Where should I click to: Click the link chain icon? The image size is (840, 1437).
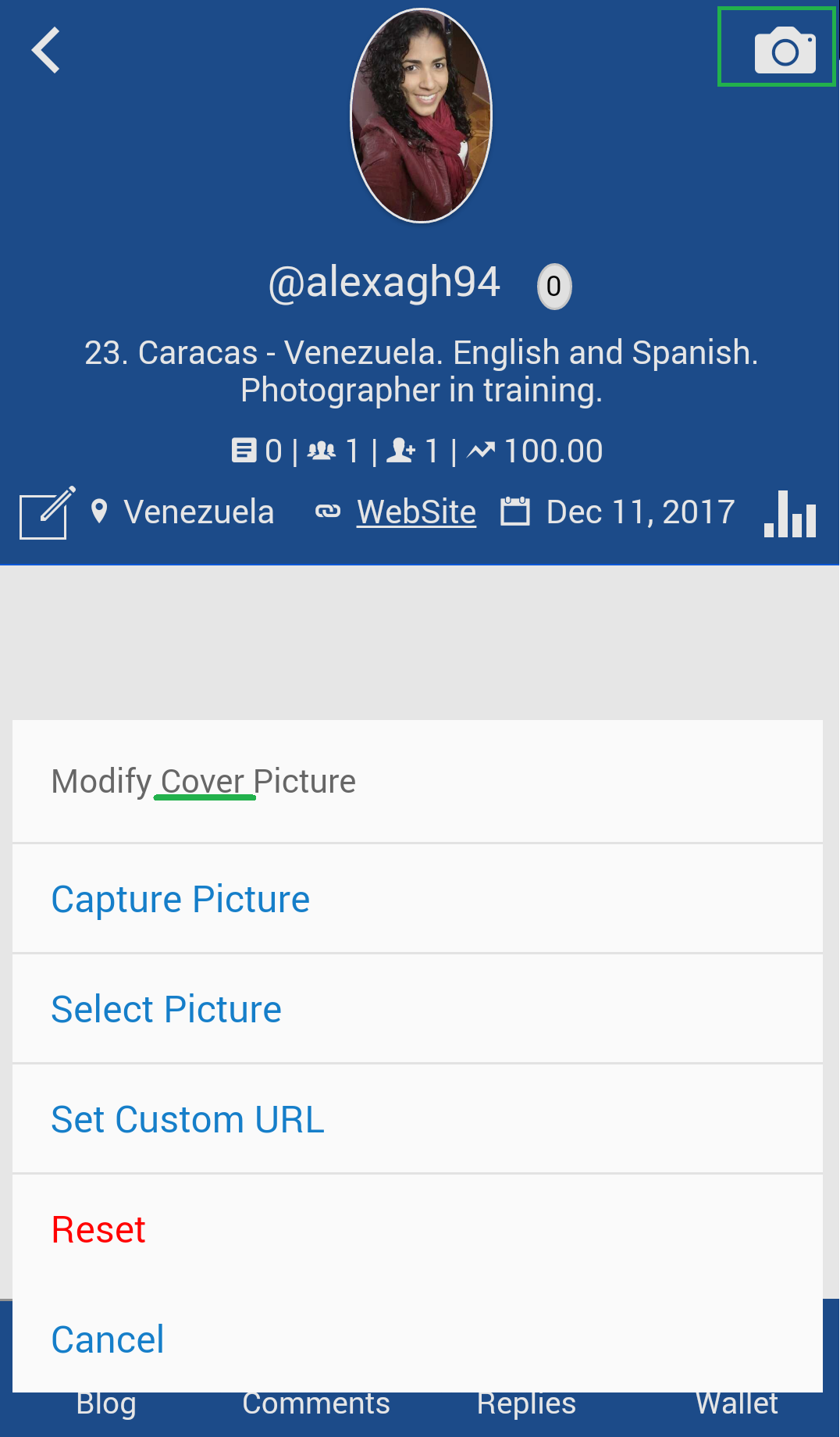coord(328,512)
